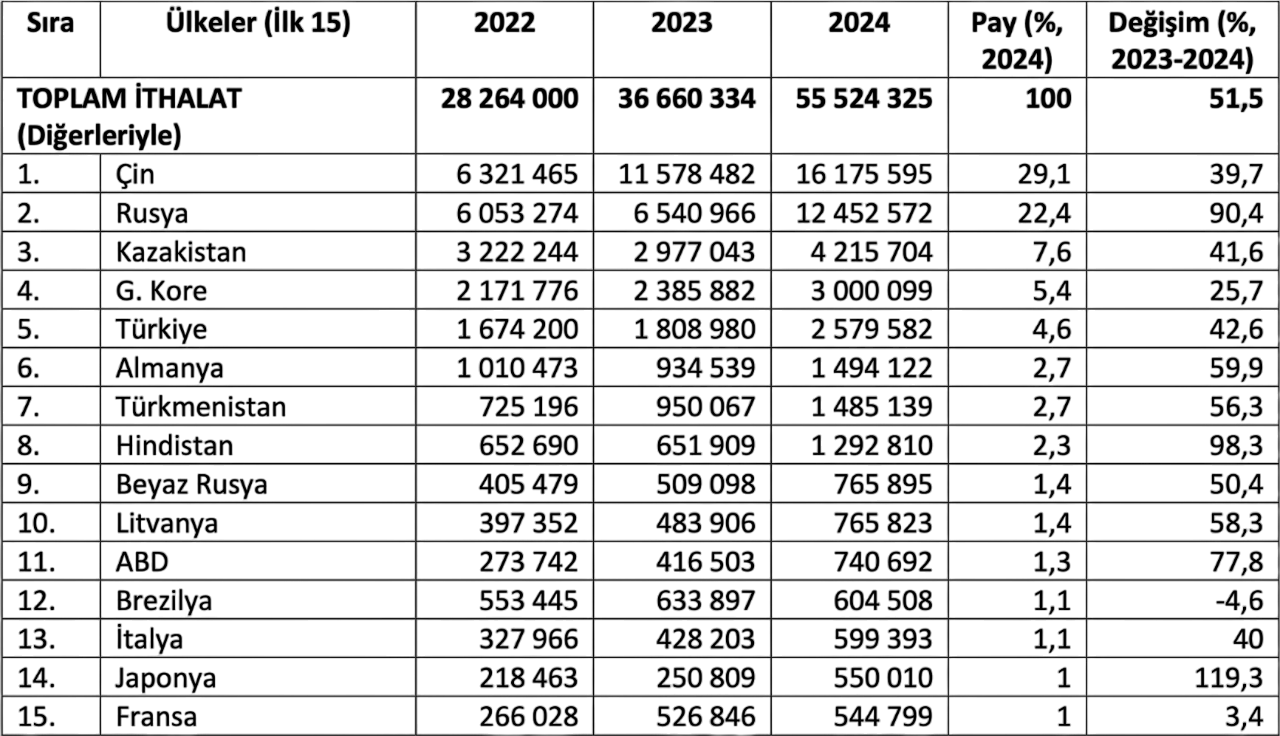Viewport: 1280px width, 736px height.
Task: Click the 'Kazakistan' country name
Action: [181, 252]
